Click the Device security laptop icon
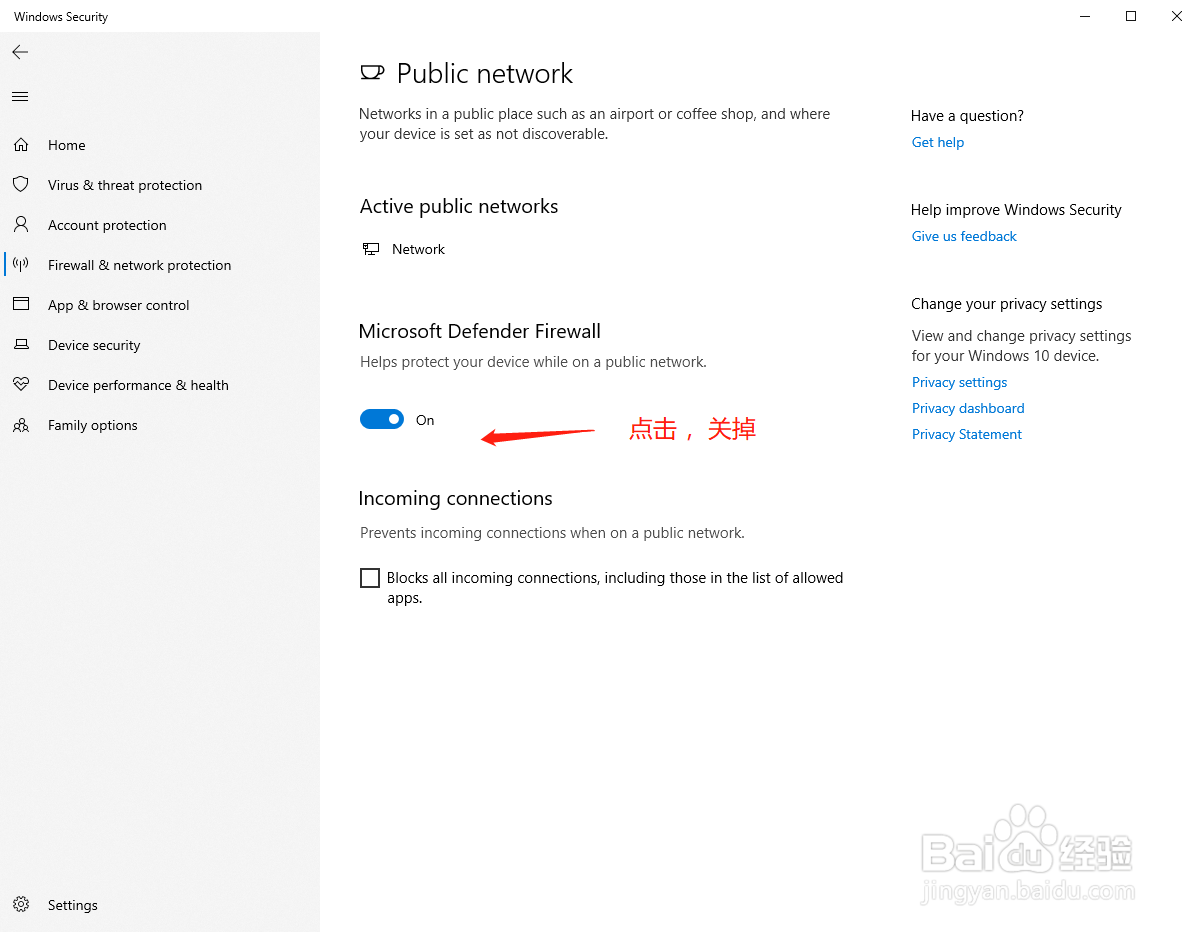The image size is (1200, 932). [x=20, y=345]
